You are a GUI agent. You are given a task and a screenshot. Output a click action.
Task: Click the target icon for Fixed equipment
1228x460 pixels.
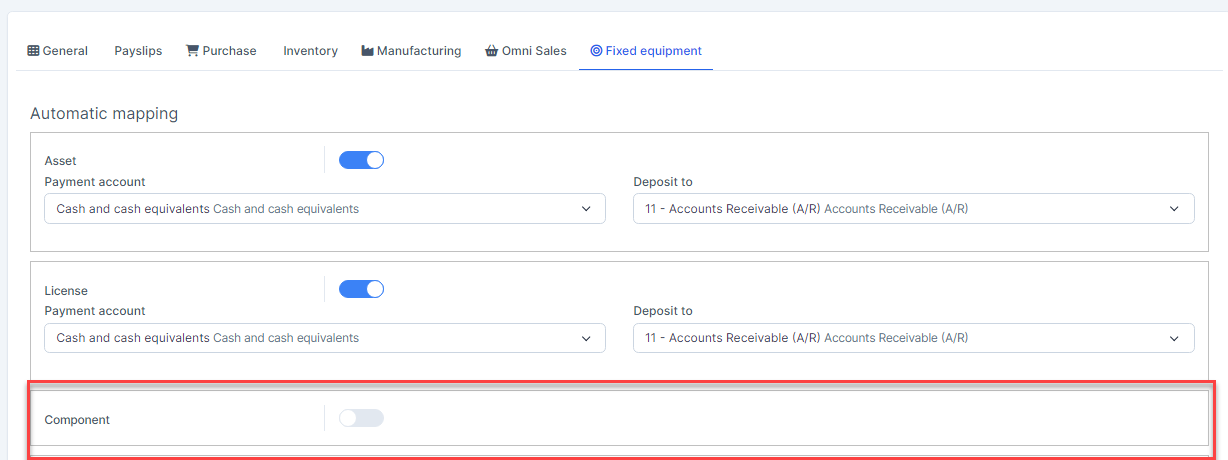596,51
